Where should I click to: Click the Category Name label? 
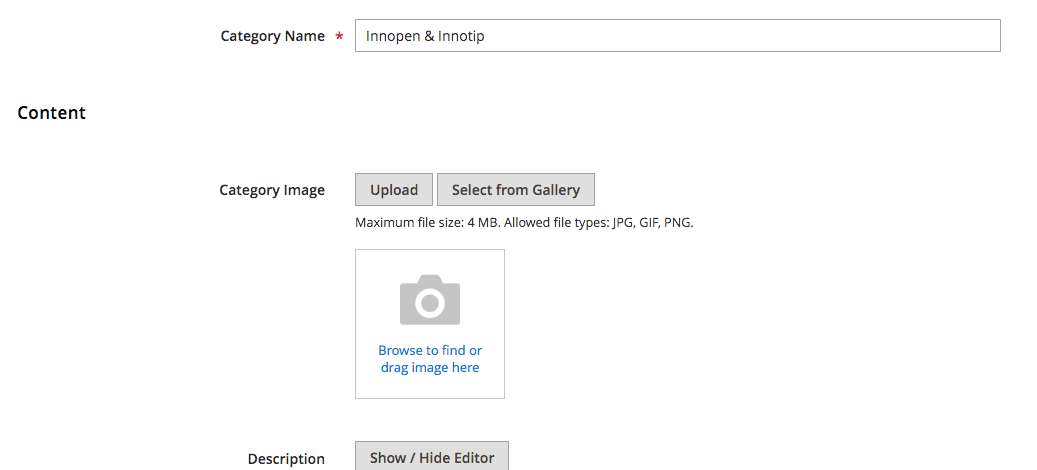pyautogui.click(x=272, y=36)
